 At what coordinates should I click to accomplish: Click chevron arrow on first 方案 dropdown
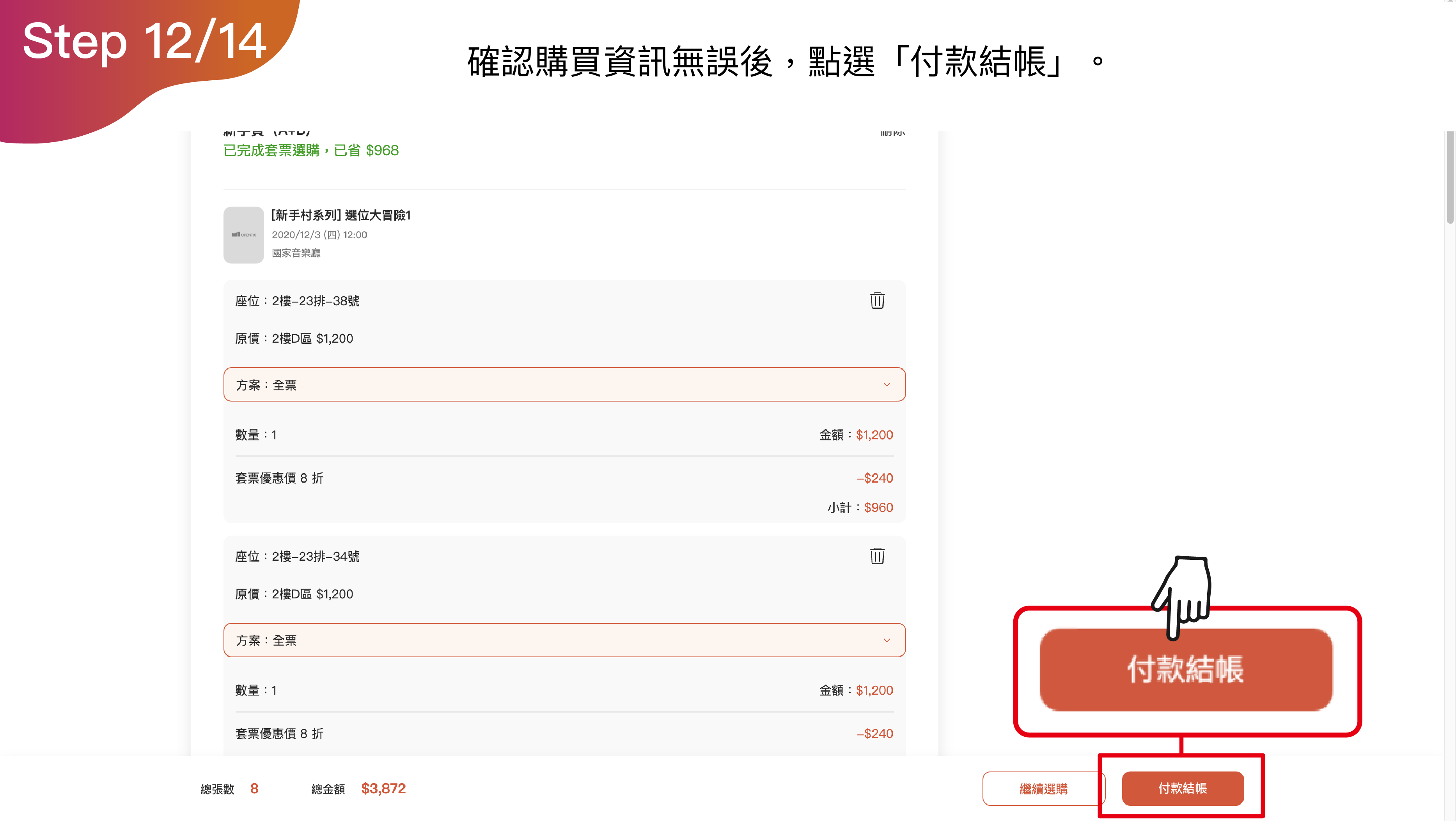tap(886, 385)
